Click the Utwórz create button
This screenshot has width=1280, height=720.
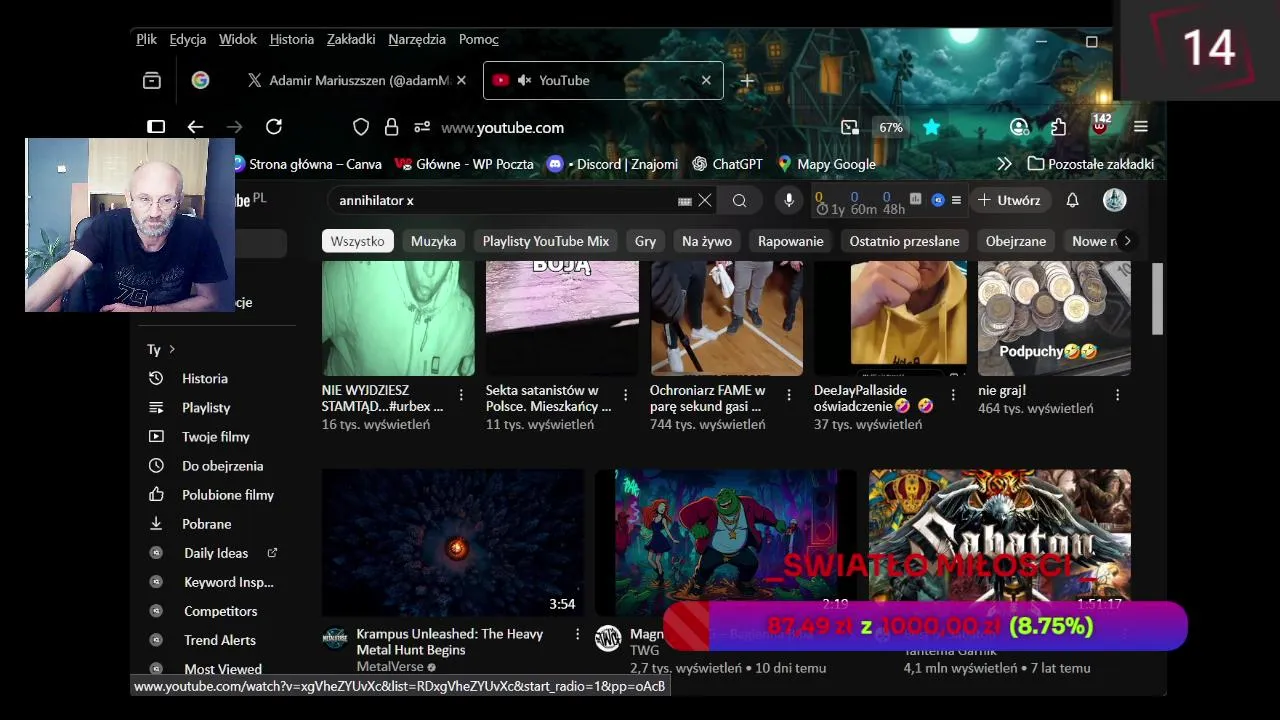[1009, 200]
